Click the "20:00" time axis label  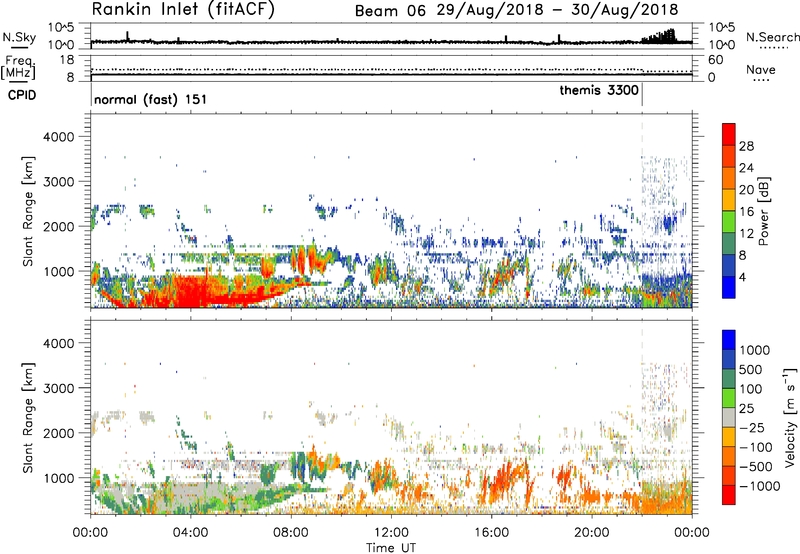pos(592,532)
